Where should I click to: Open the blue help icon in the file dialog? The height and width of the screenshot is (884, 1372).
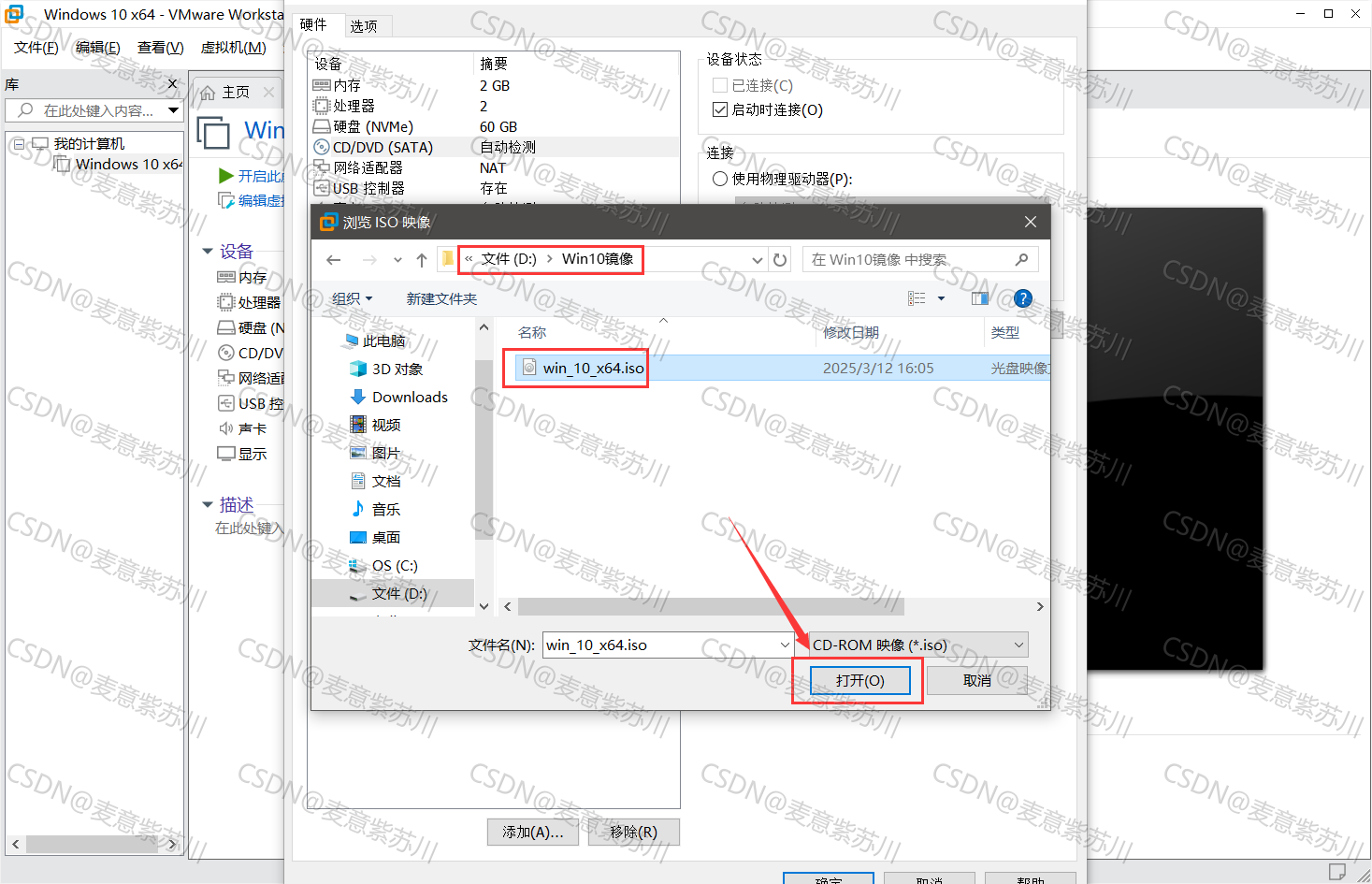coord(1023,298)
